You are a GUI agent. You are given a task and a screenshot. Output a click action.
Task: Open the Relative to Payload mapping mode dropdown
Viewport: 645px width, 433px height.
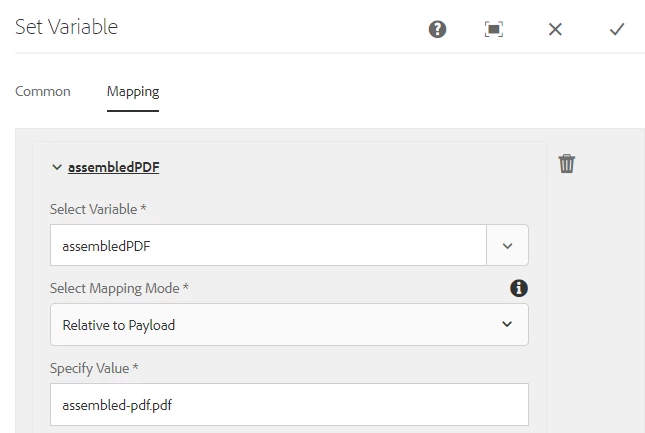click(289, 325)
